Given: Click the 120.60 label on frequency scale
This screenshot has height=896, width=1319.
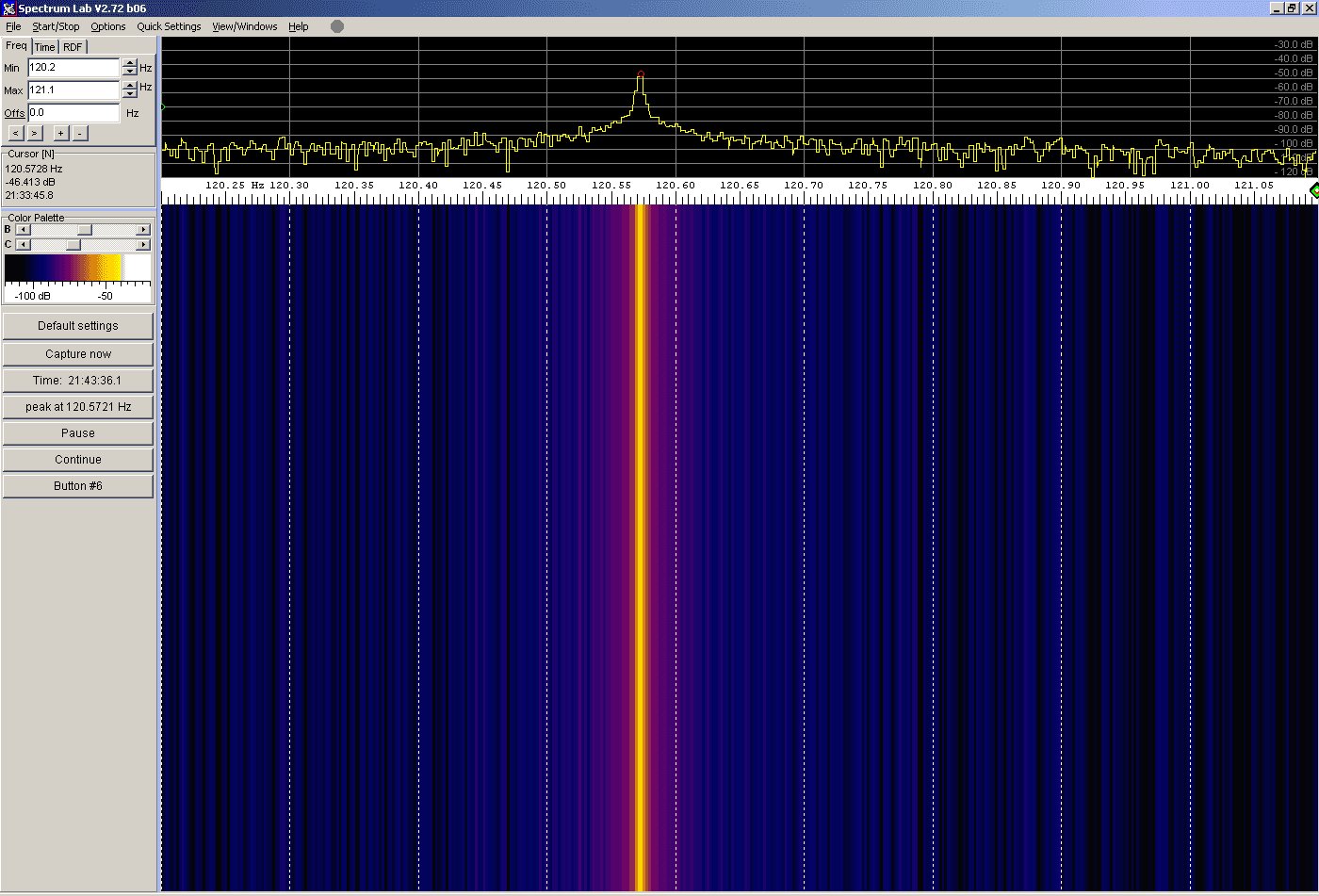Looking at the screenshot, I should [676, 186].
